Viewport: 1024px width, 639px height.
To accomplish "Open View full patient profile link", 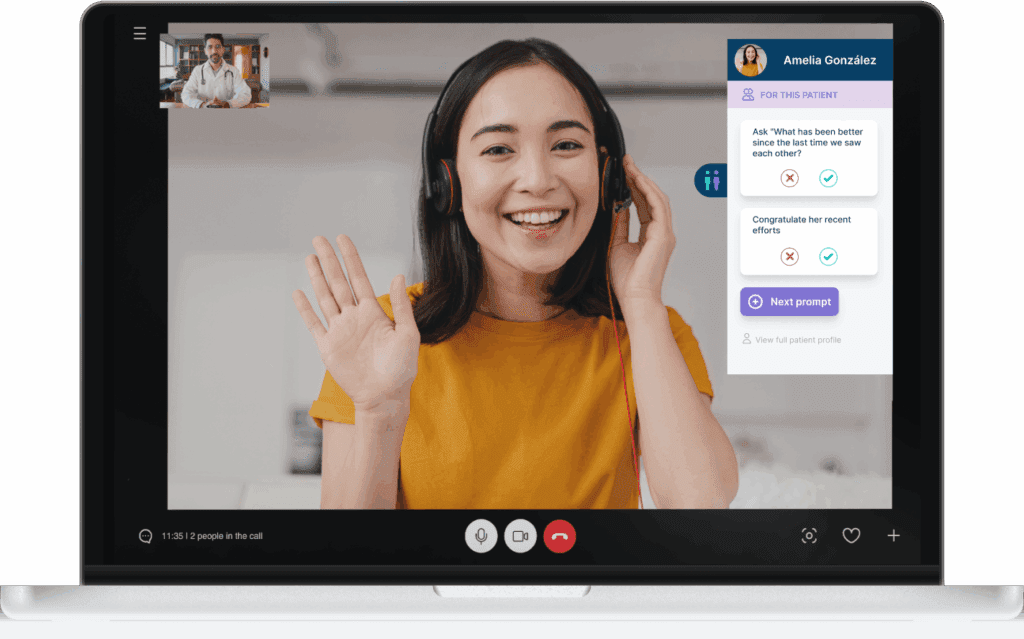I will pos(797,340).
